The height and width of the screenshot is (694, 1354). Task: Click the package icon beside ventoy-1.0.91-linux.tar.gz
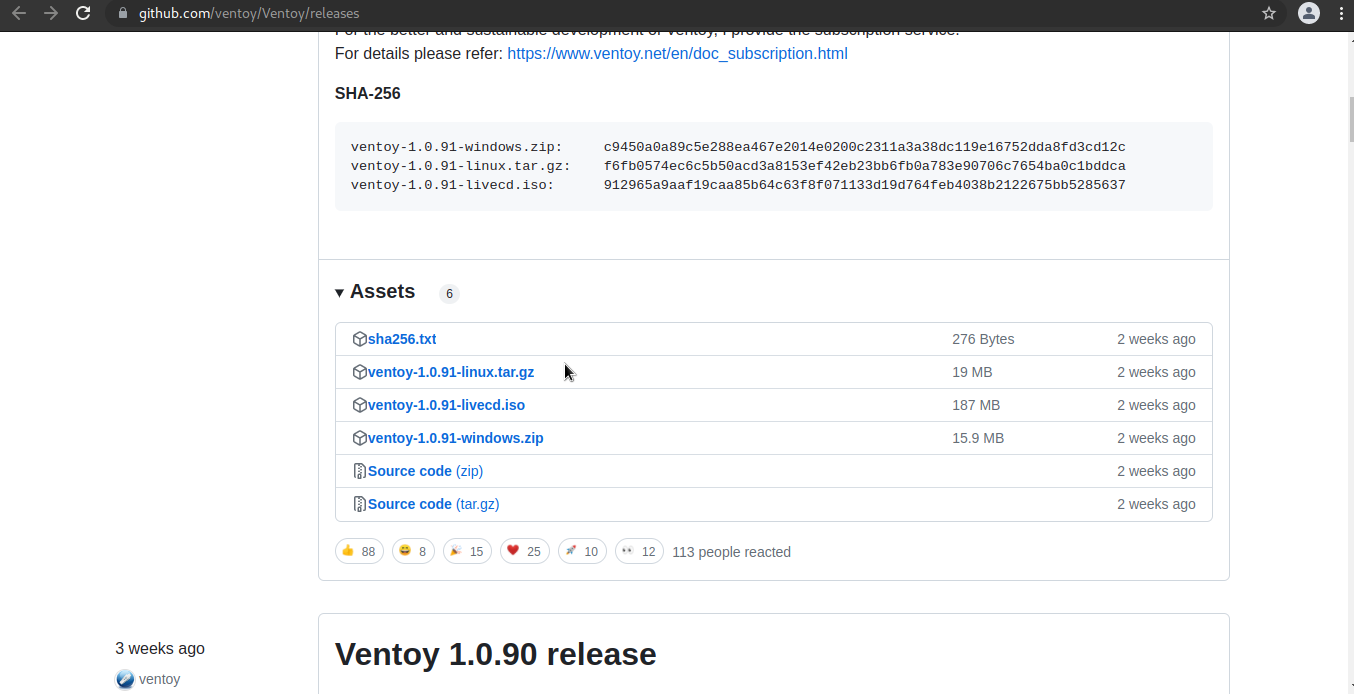click(360, 372)
